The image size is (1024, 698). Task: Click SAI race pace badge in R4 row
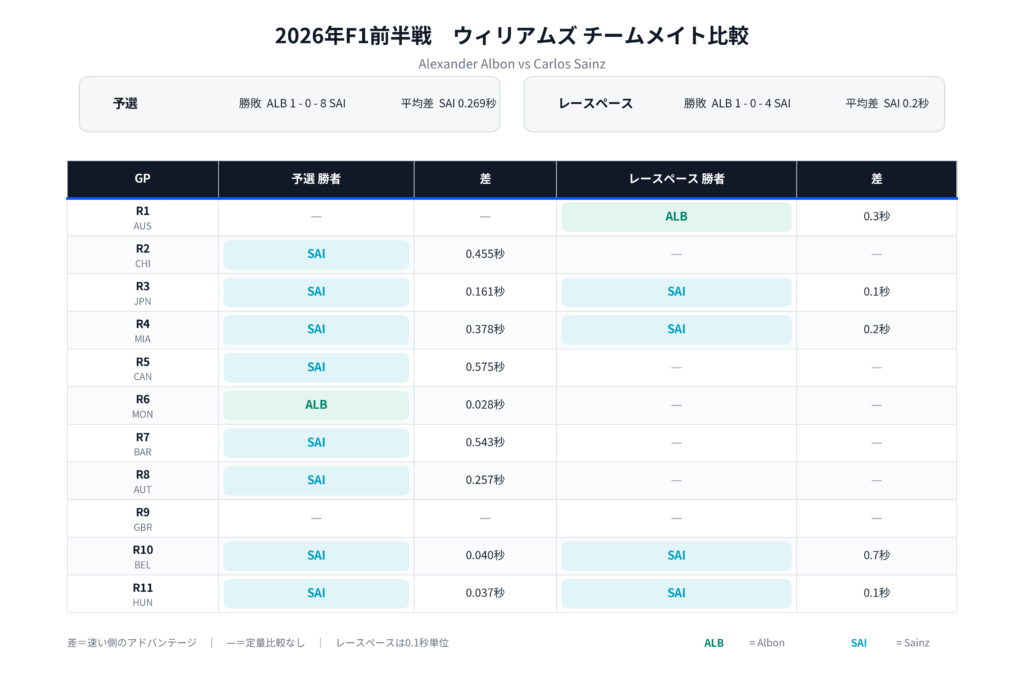677,330
